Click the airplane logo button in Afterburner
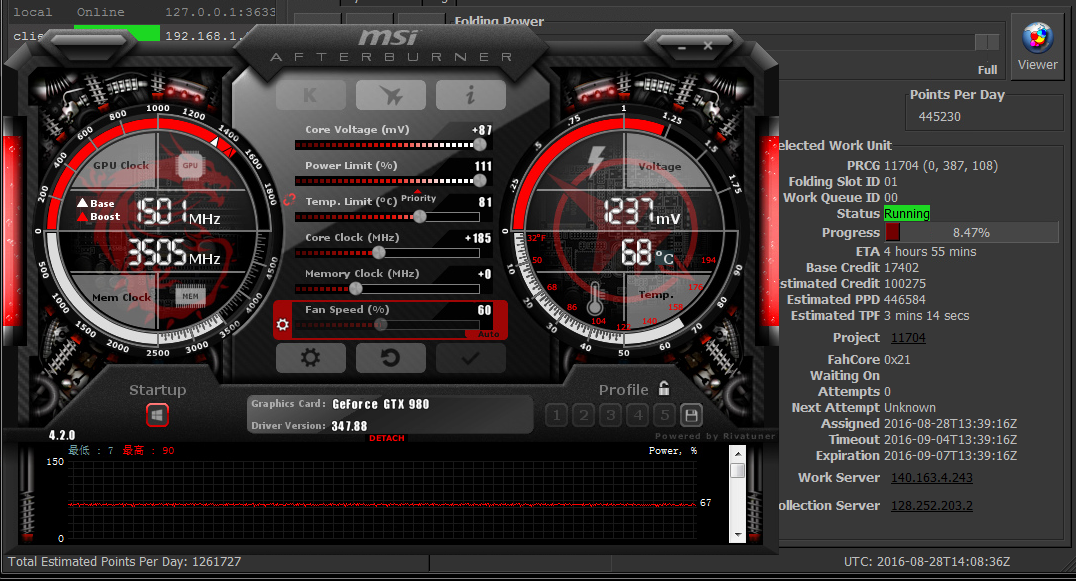Image resolution: width=1076 pixels, height=581 pixels. [x=390, y=95]
